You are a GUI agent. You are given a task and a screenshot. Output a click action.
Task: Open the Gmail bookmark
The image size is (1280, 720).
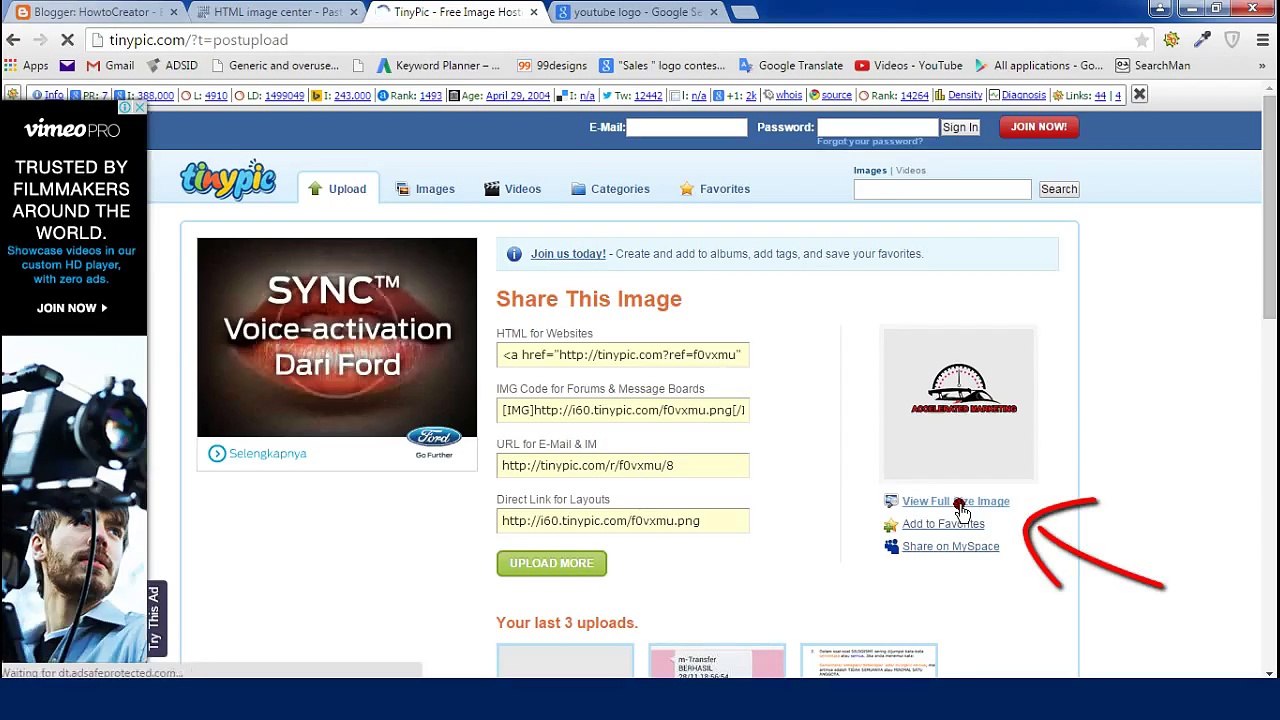pos(110,66)
